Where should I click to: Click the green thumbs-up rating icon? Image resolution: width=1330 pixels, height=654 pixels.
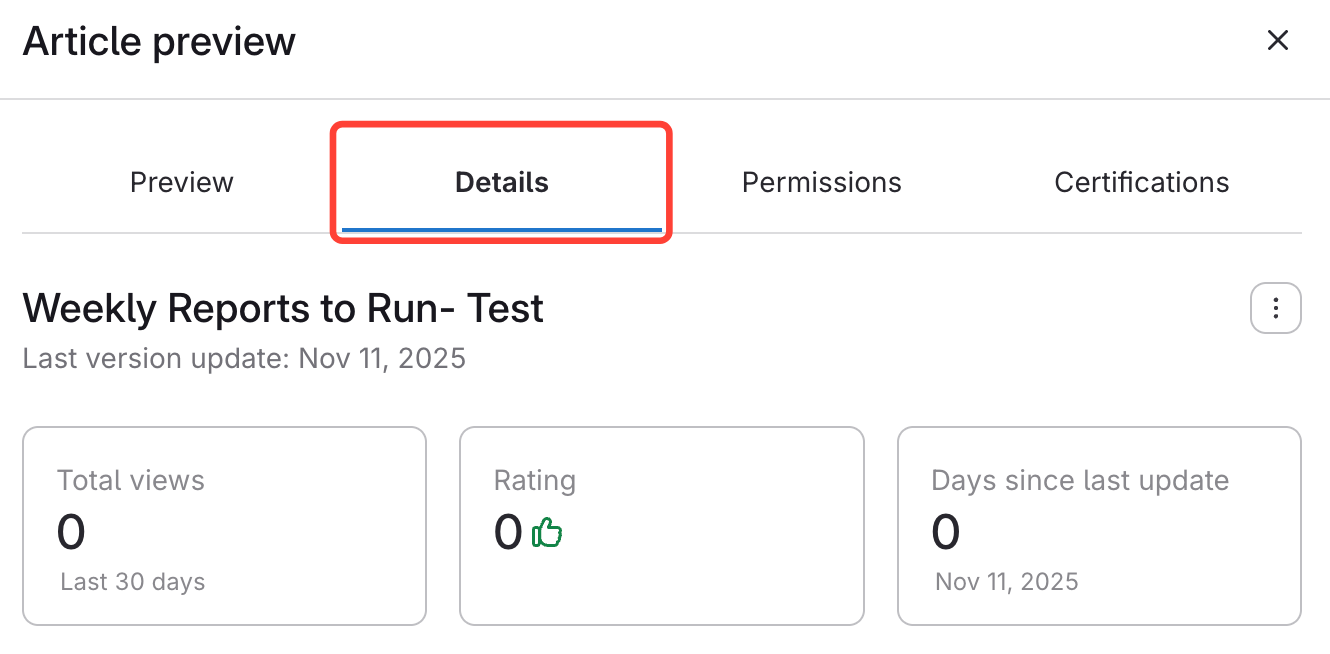[x=547, y=533]
